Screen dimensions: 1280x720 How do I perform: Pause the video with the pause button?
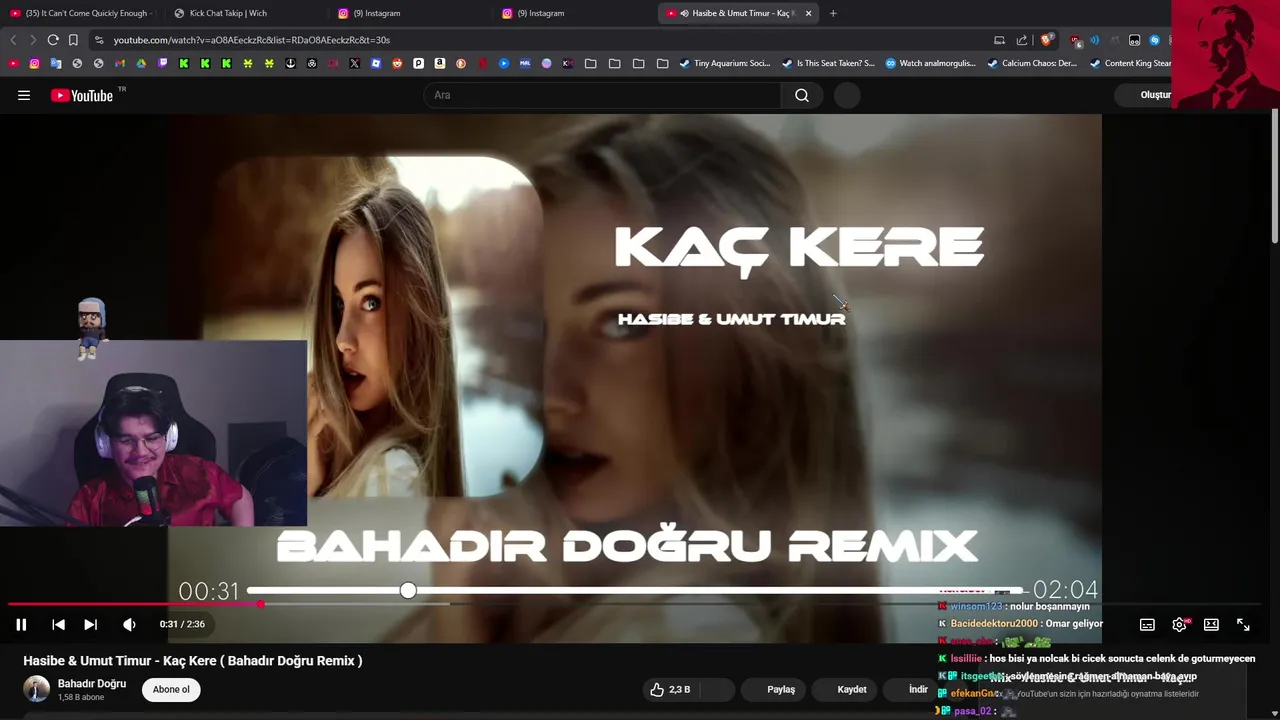click(21, 624)
